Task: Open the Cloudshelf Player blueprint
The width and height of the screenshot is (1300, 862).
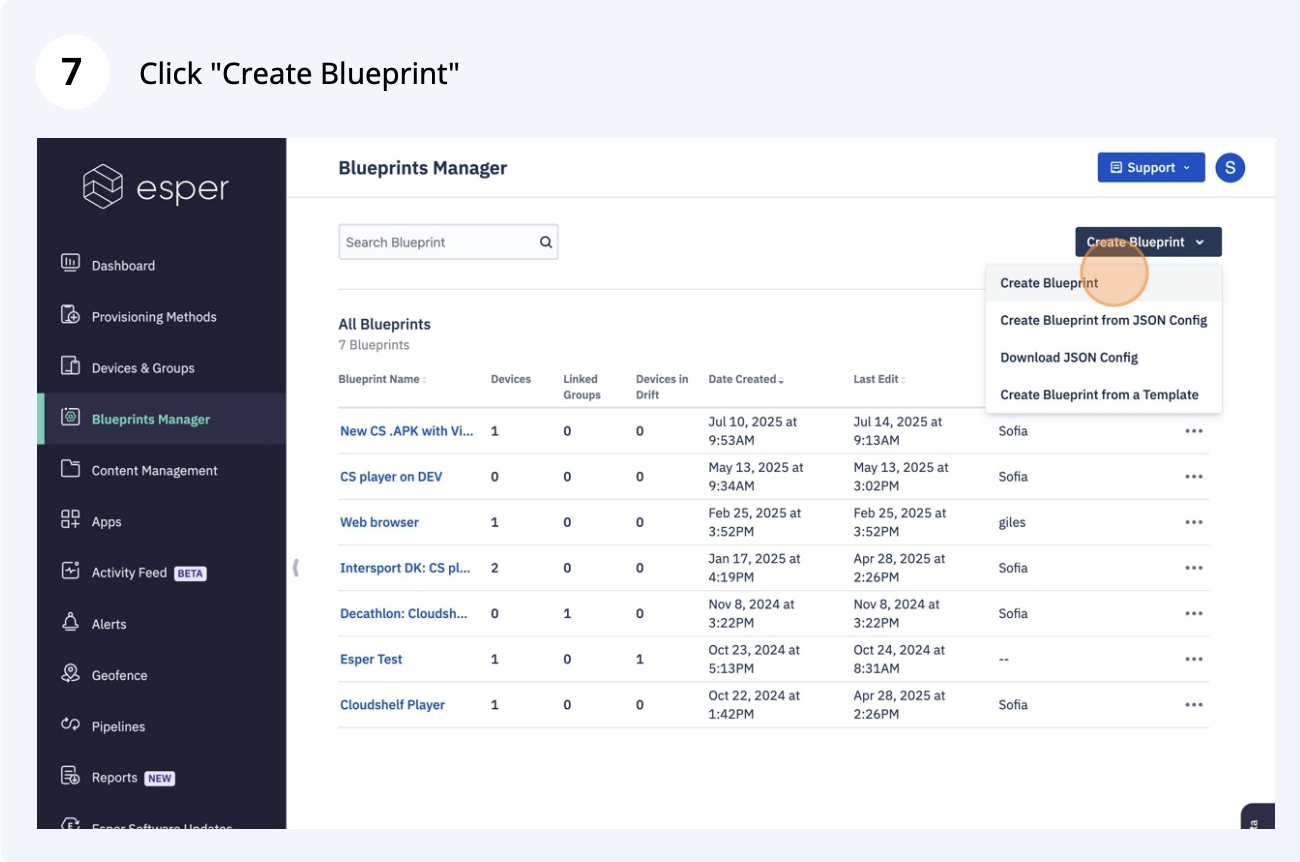Action: (x=392, y=705)
